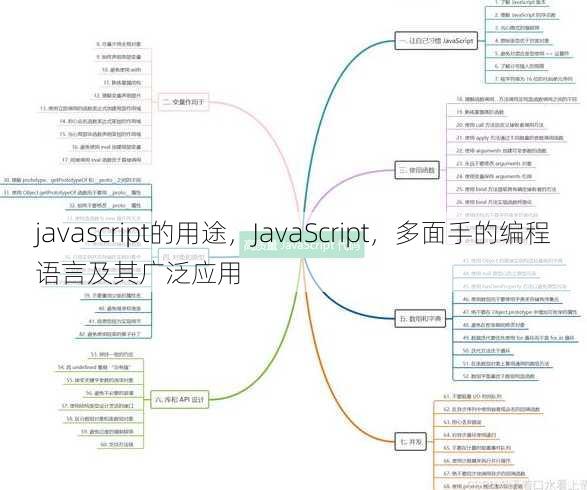Viewport: 587px width, 490px height.
Task: Click item 32 about never modifying __proto__
Action: pyautogui.click(x=105, y=206)
